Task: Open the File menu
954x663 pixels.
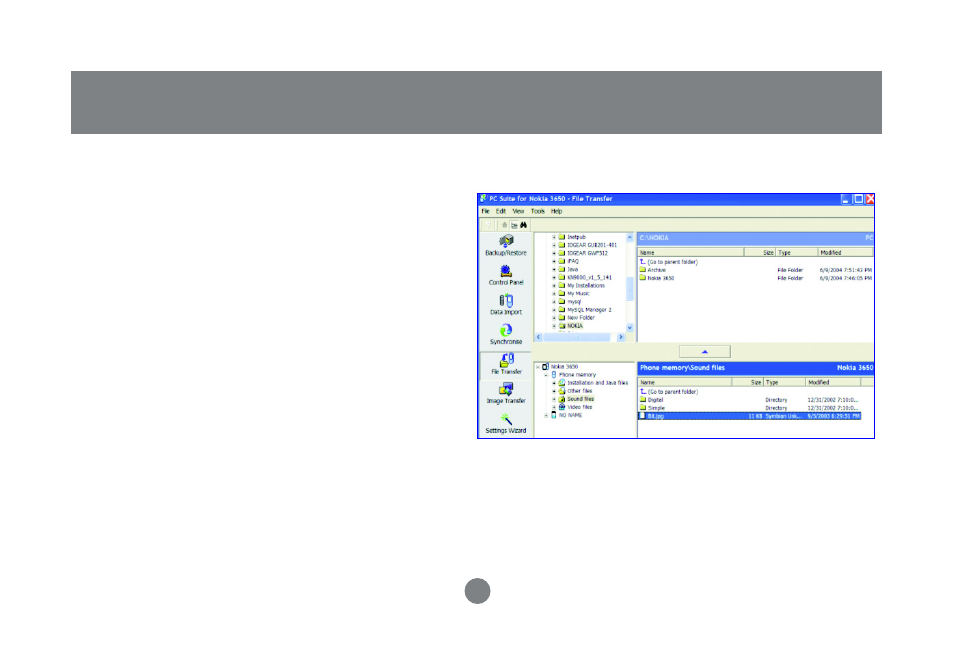Action: coord(486,212)
